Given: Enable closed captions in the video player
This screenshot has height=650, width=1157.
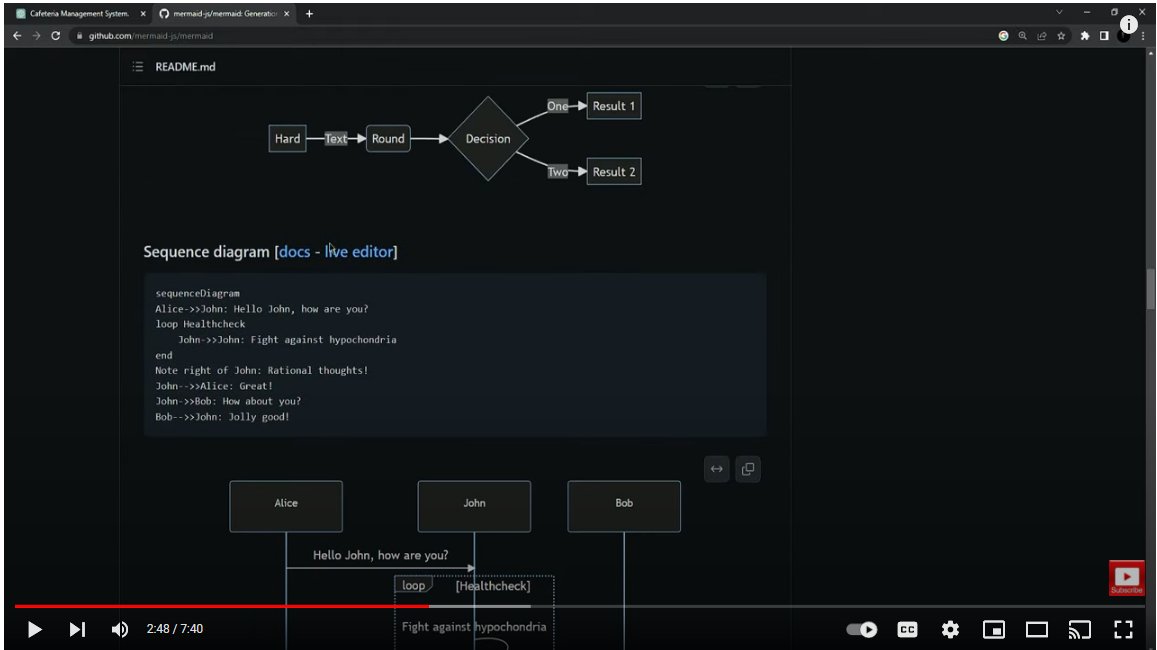Looking at the screenshot, I should point(906,629).
